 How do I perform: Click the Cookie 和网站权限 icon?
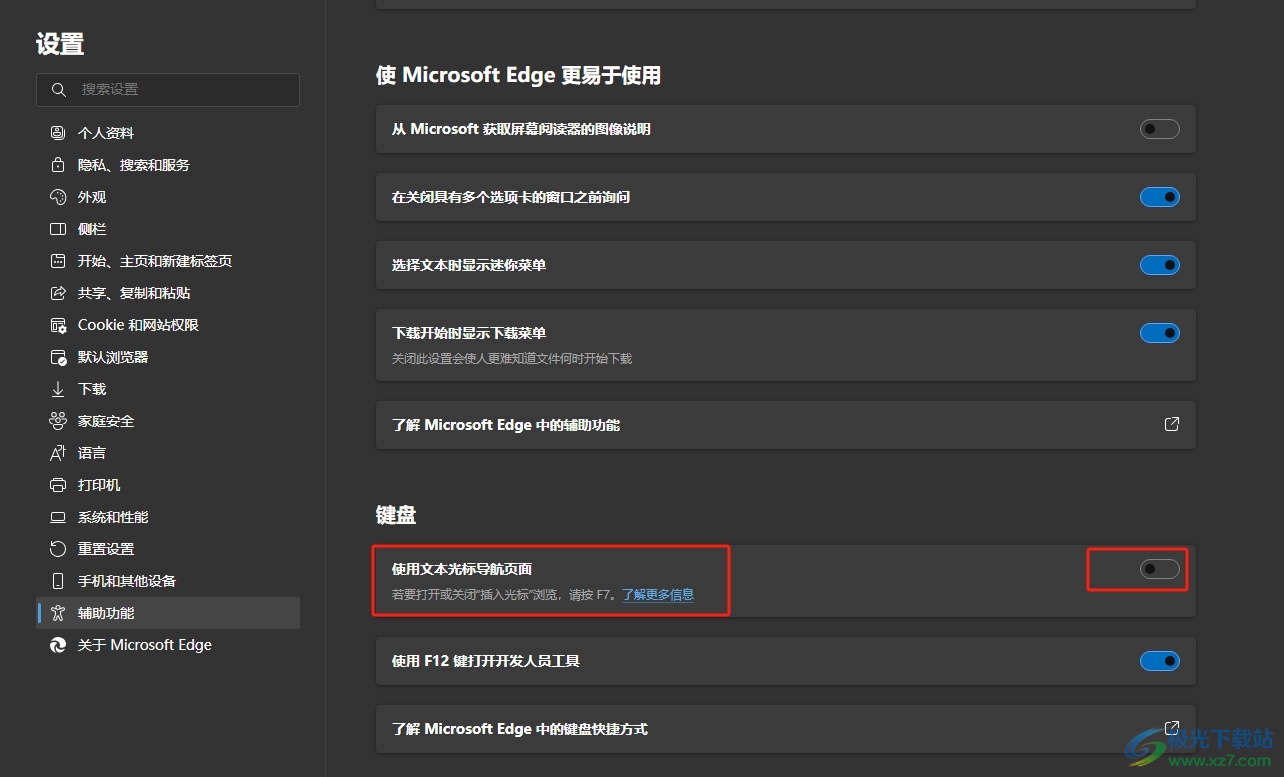click(58, 325)
